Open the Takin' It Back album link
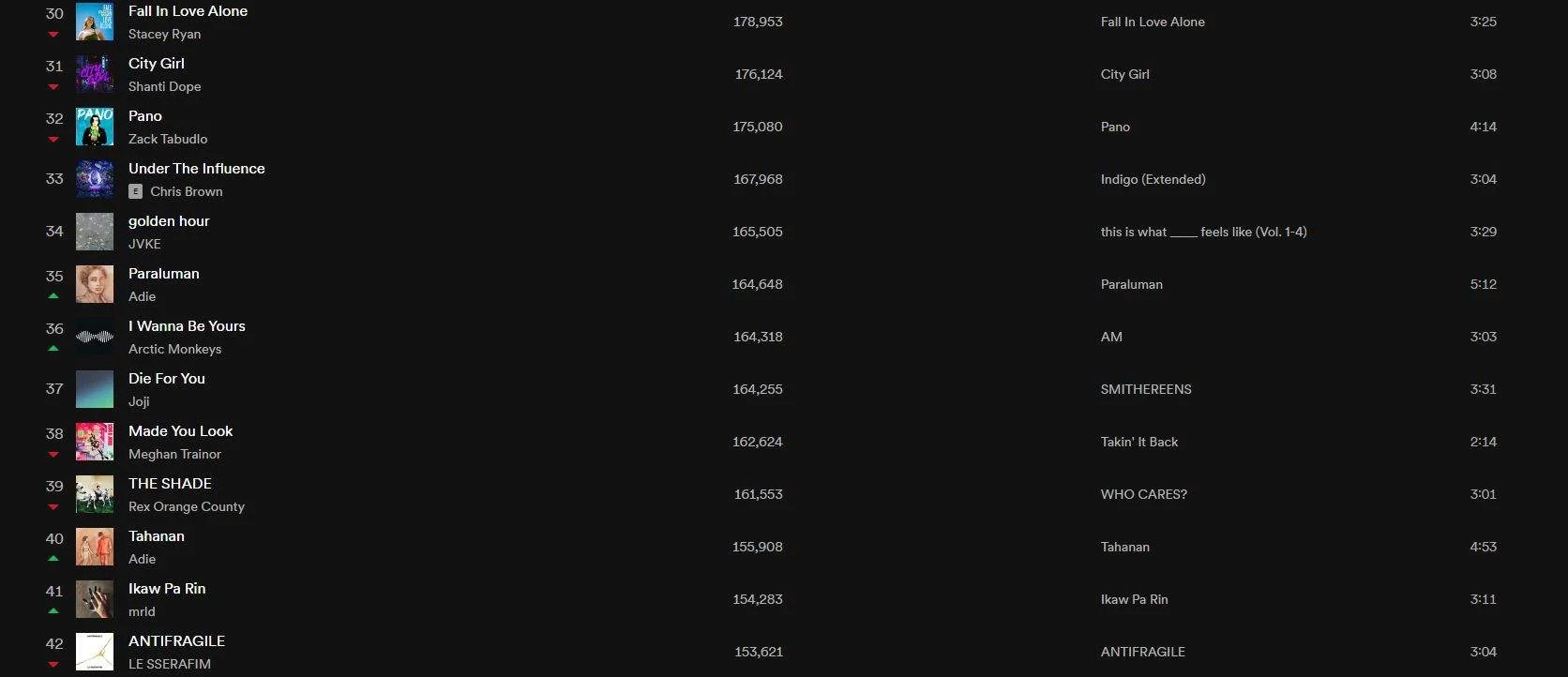This screenshot has width=1568, height=677. tap(1139, 442)
